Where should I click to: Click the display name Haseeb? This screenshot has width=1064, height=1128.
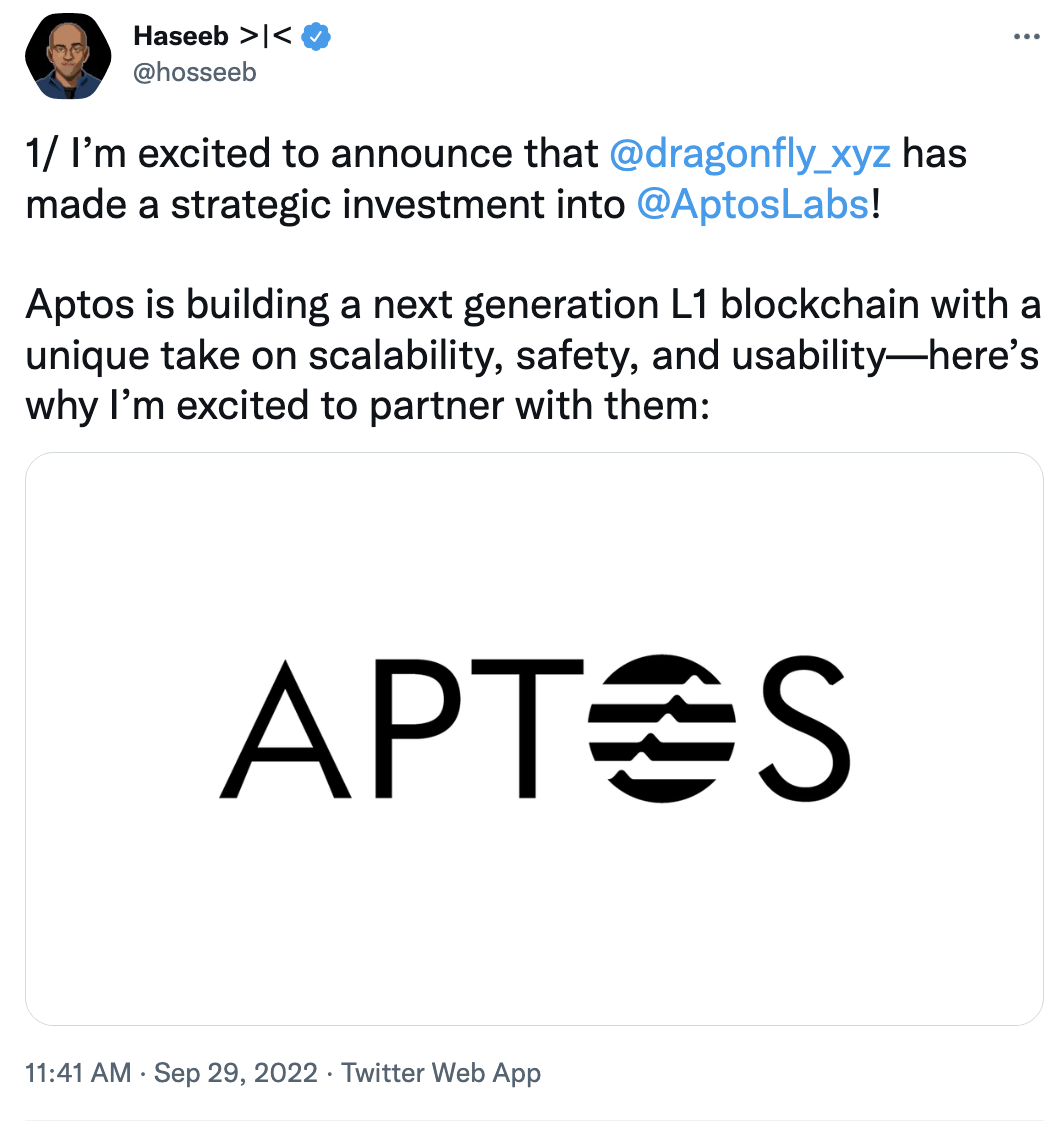coord(180,38)
